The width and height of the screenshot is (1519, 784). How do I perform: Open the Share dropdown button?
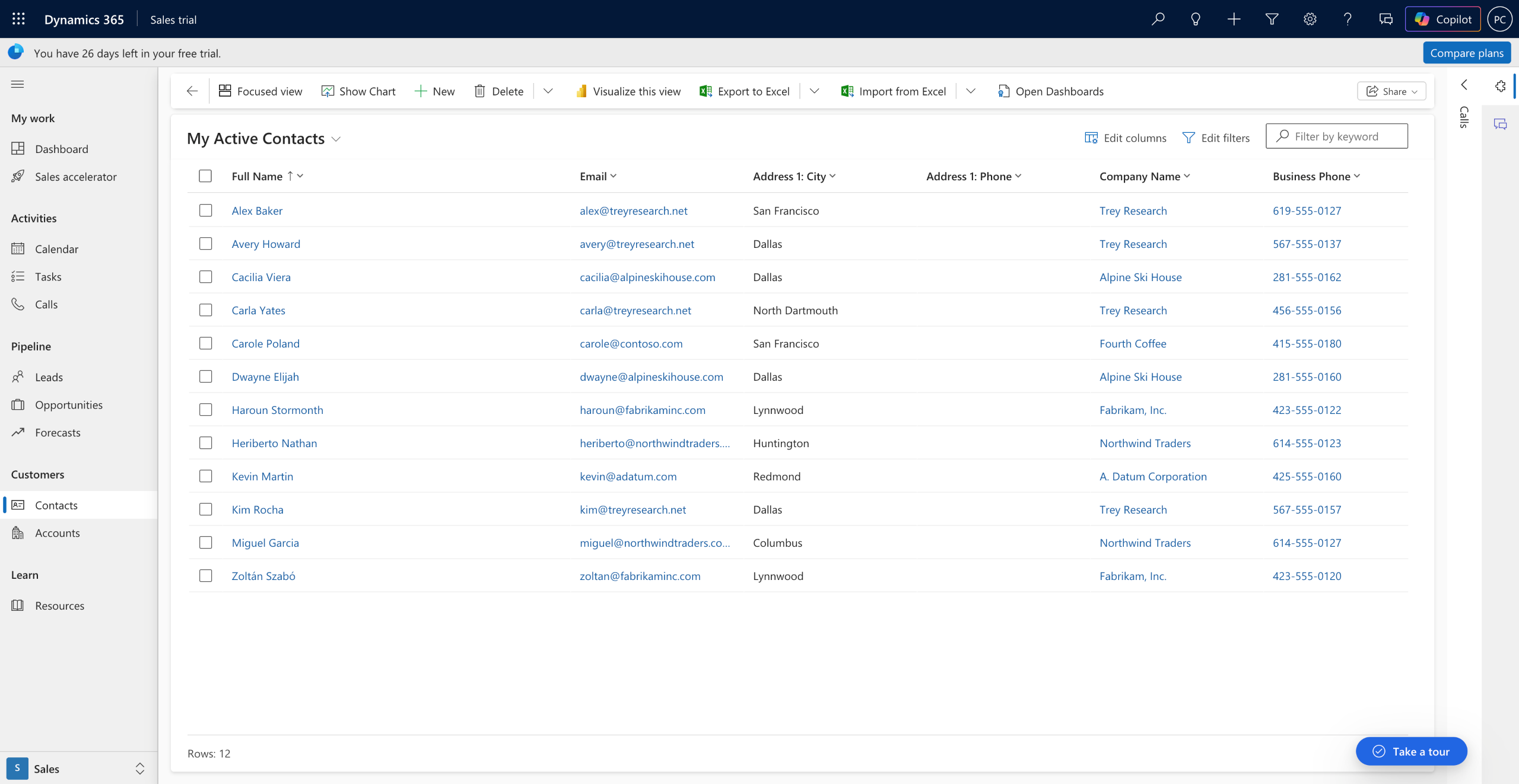click(x=1391, y=91)
